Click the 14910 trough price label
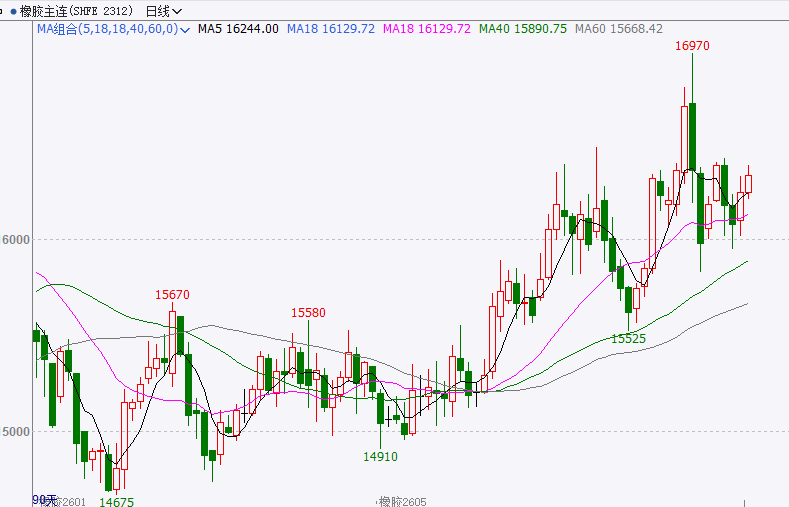This screenshot has width=789, height=507. (380, 456)
